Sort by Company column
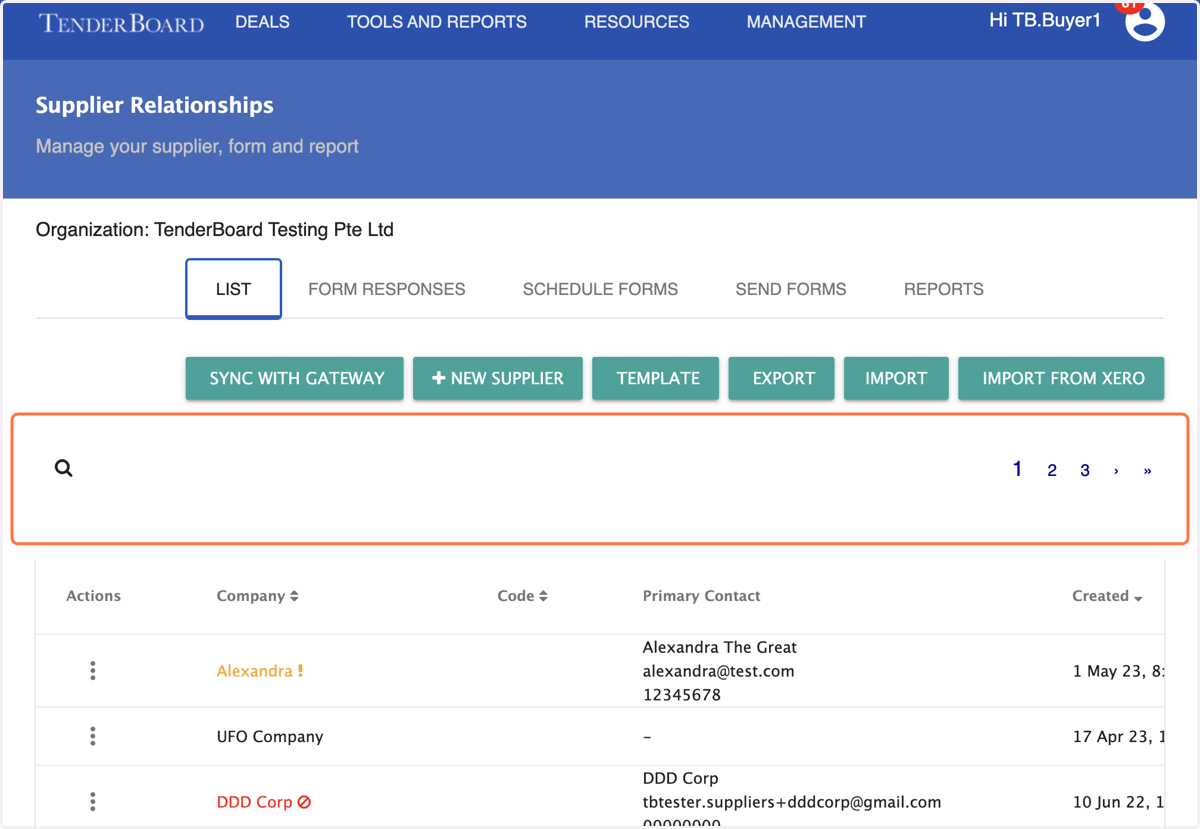This screenshot has height=829, width=1200. pos(257,596)
